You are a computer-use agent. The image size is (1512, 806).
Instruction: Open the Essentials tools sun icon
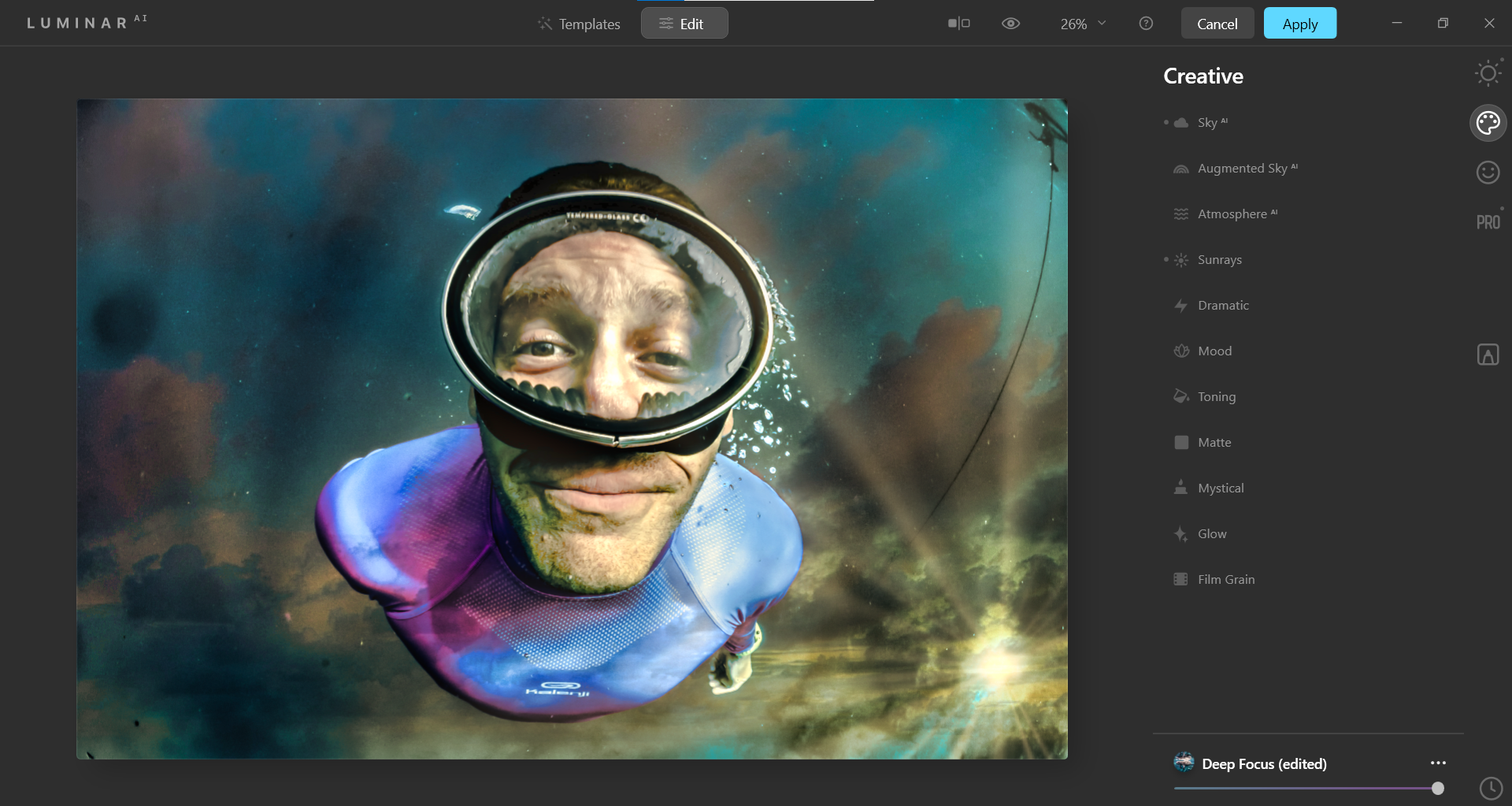pyautogui.click(x=1488, y=74)
